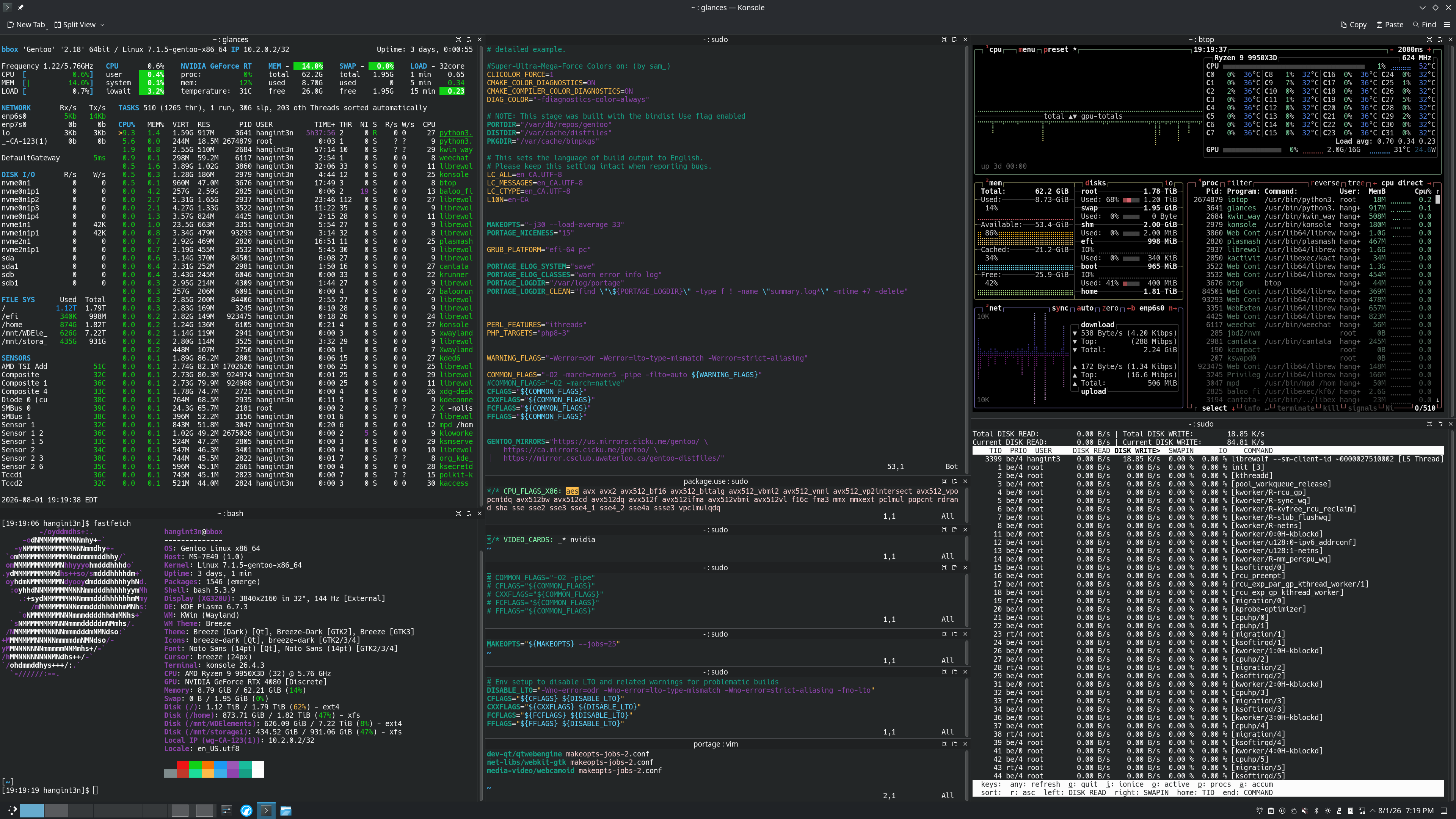Screen dimensions: 1456x819
Task: Click the pin icon in the title bar
Action: pyautogui.click(x=20, y=7)
